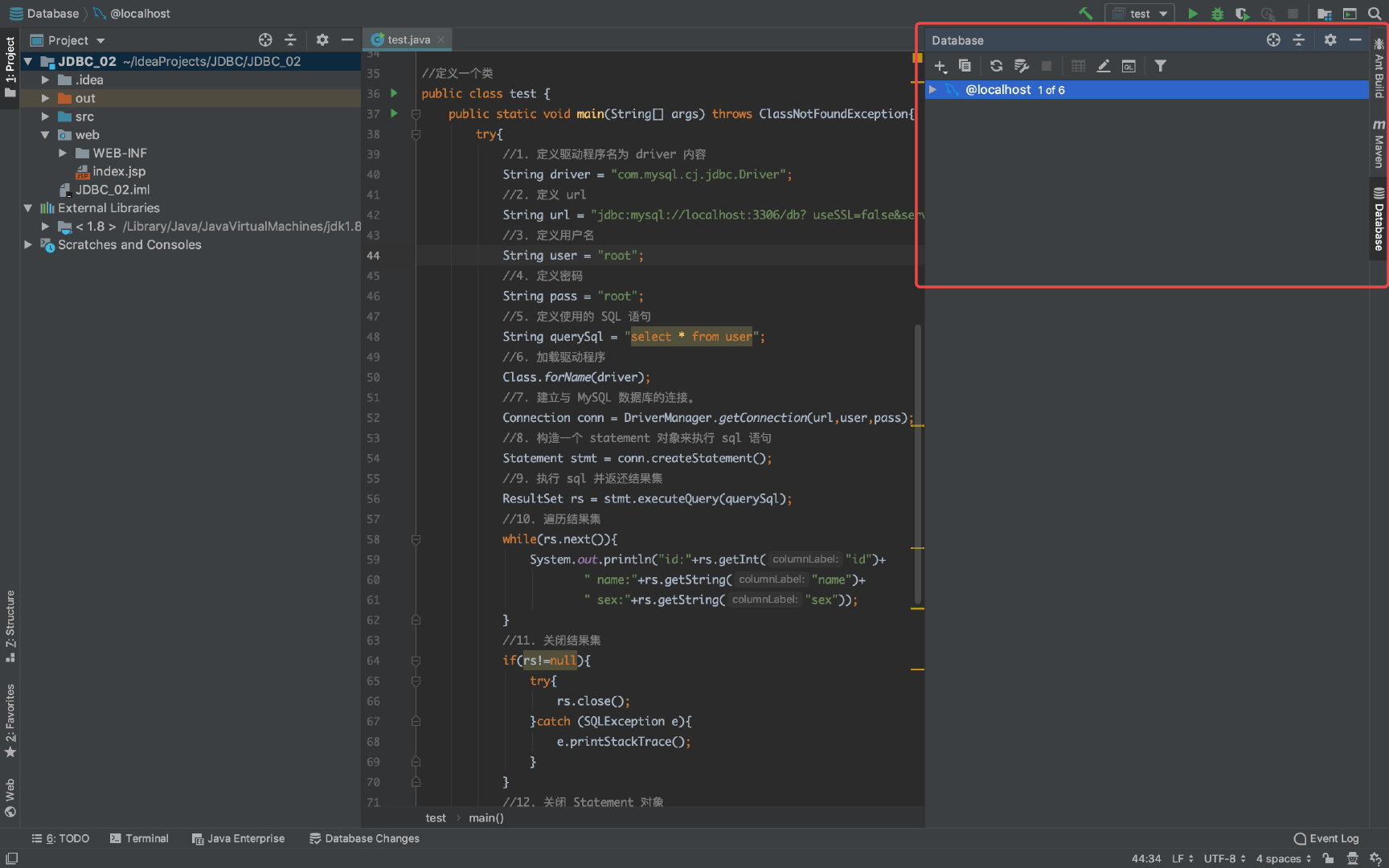Image resolution: width=1389 pixels, height=868 pixels.
Task: Open data source properties wrench icon
Action: (x=1022, y=66)
